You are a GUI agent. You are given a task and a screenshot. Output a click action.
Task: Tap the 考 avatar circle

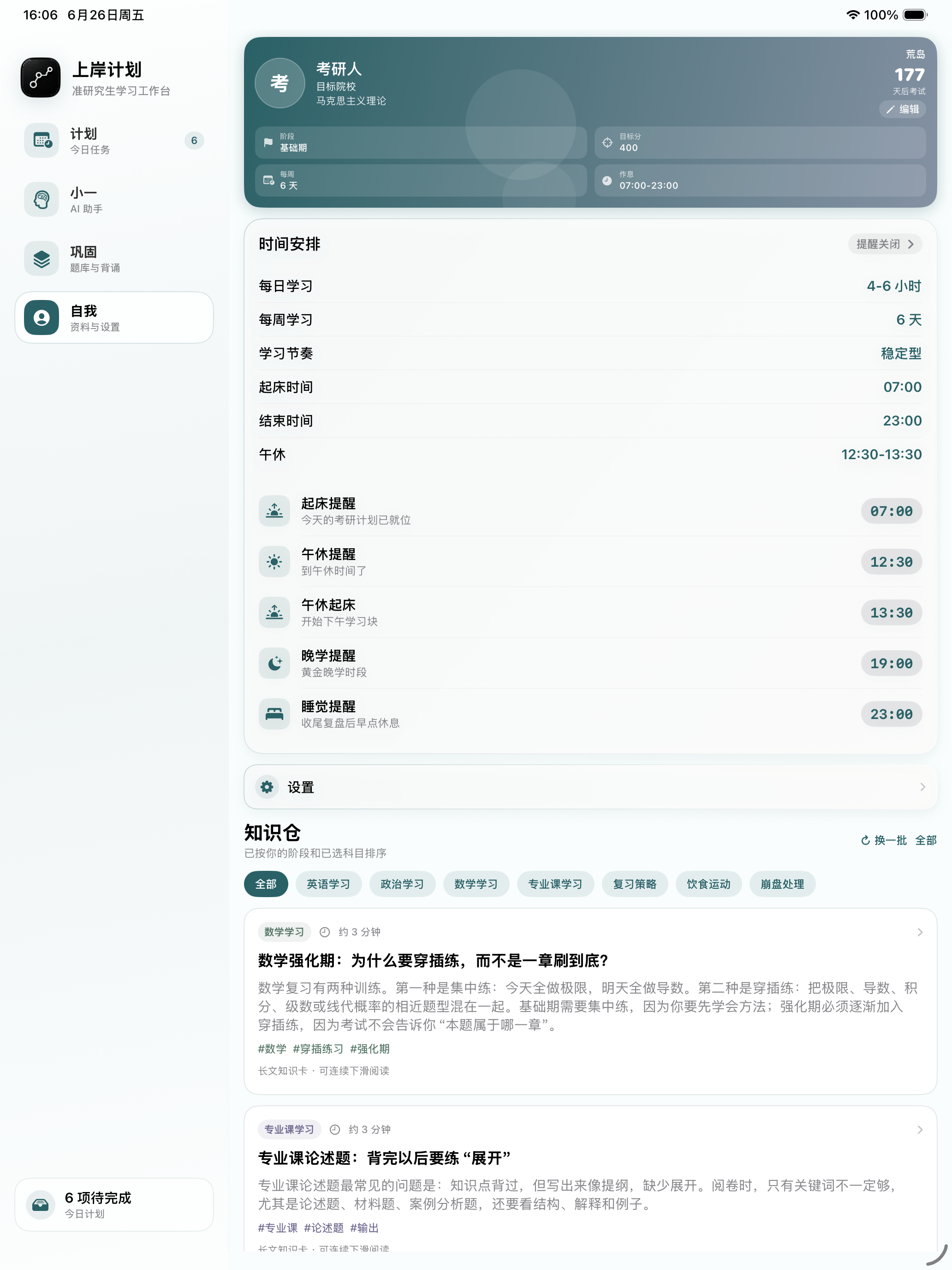(x=280, y=83)
